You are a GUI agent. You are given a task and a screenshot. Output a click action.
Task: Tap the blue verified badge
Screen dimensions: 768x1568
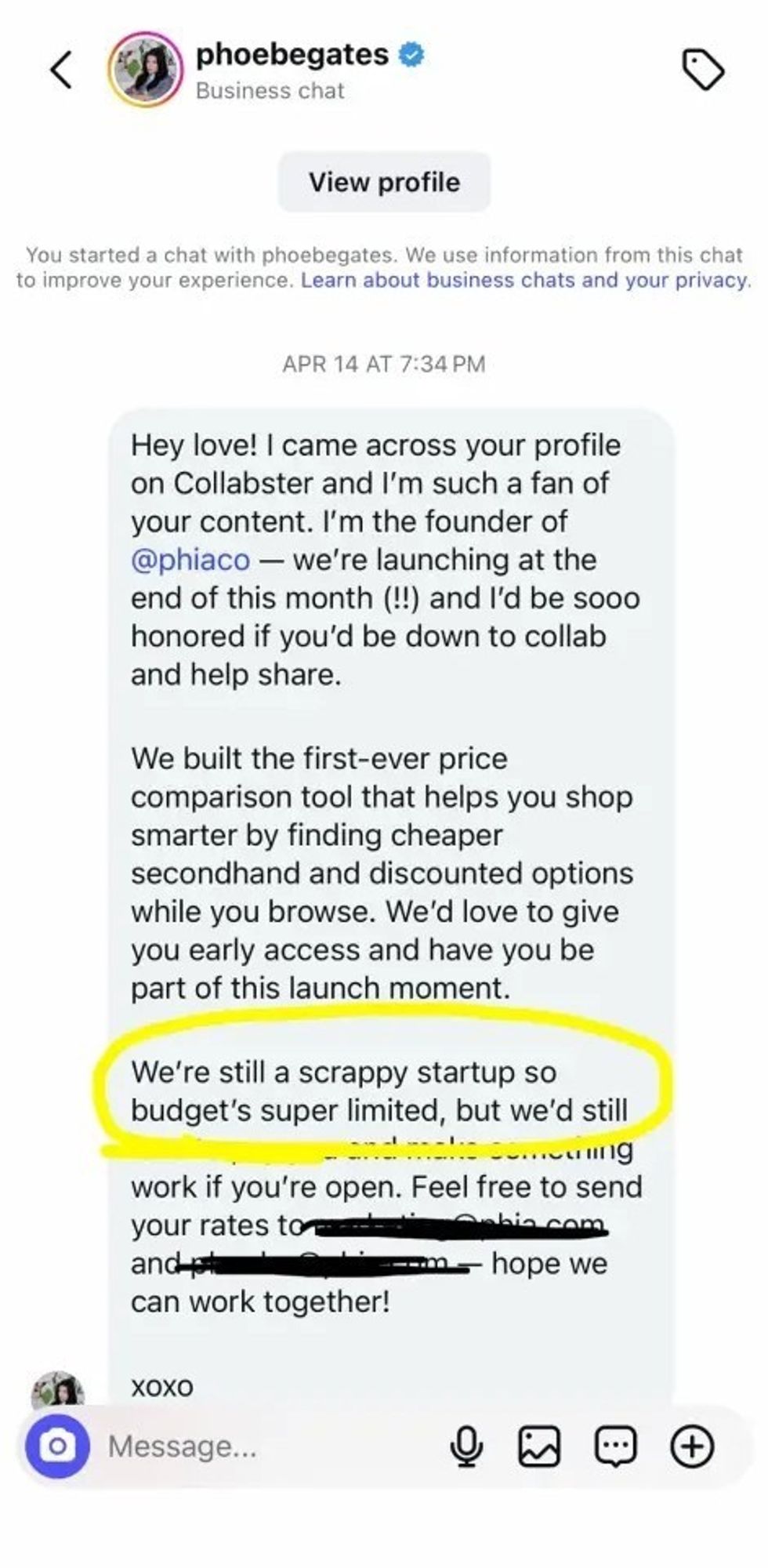click(412, 55)
